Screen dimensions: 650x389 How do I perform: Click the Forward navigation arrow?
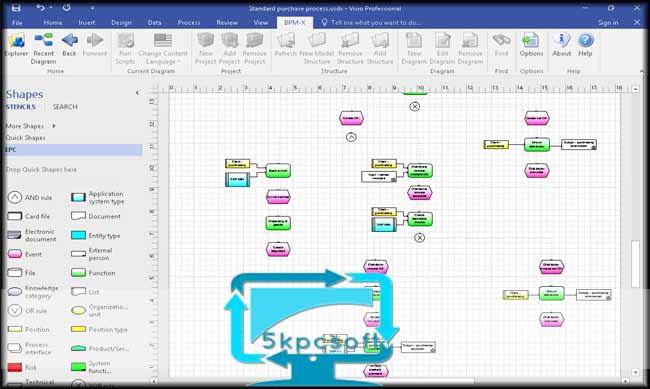(x=95, y=45)
